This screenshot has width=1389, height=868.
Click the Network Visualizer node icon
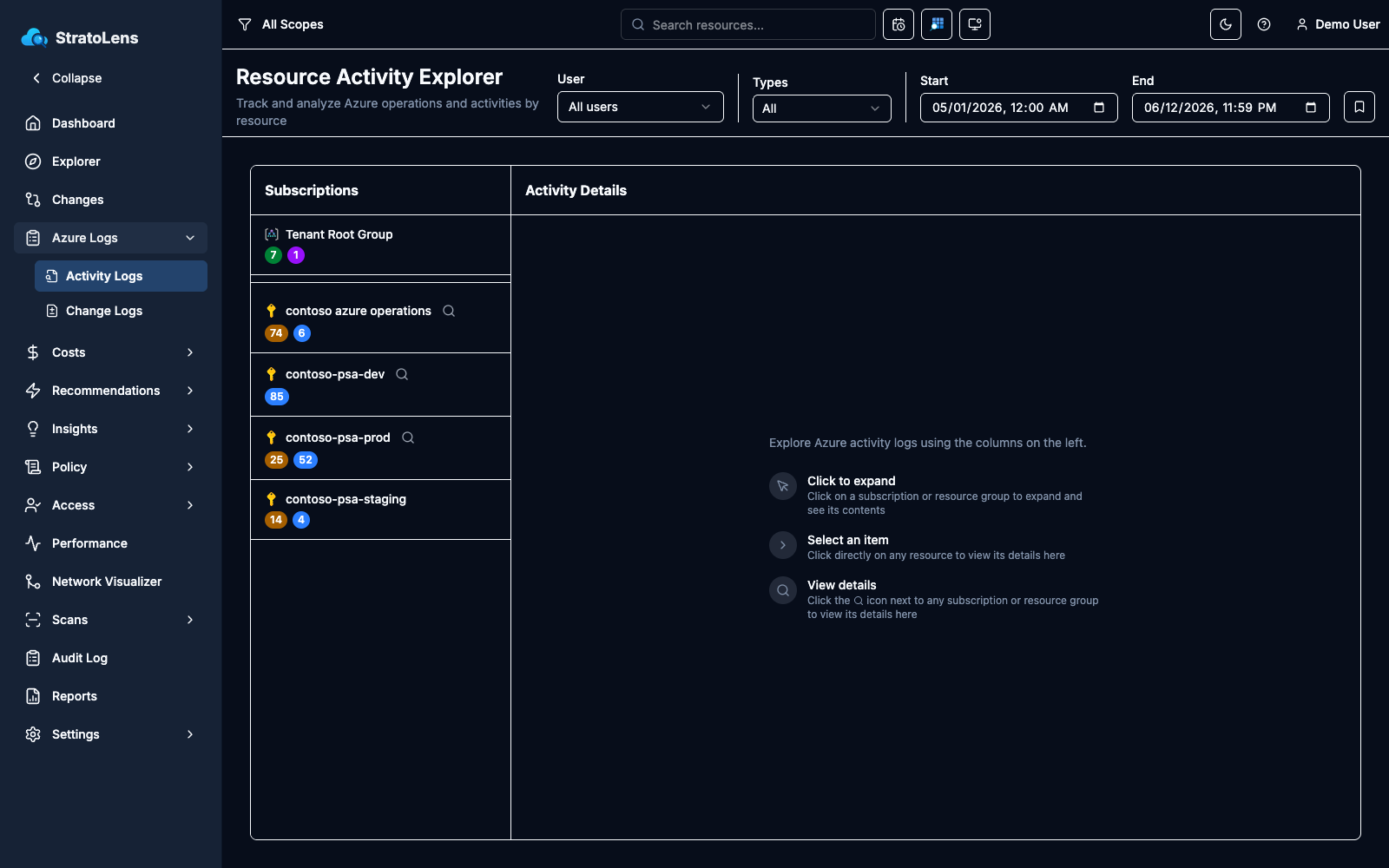[x=33, y=582]
